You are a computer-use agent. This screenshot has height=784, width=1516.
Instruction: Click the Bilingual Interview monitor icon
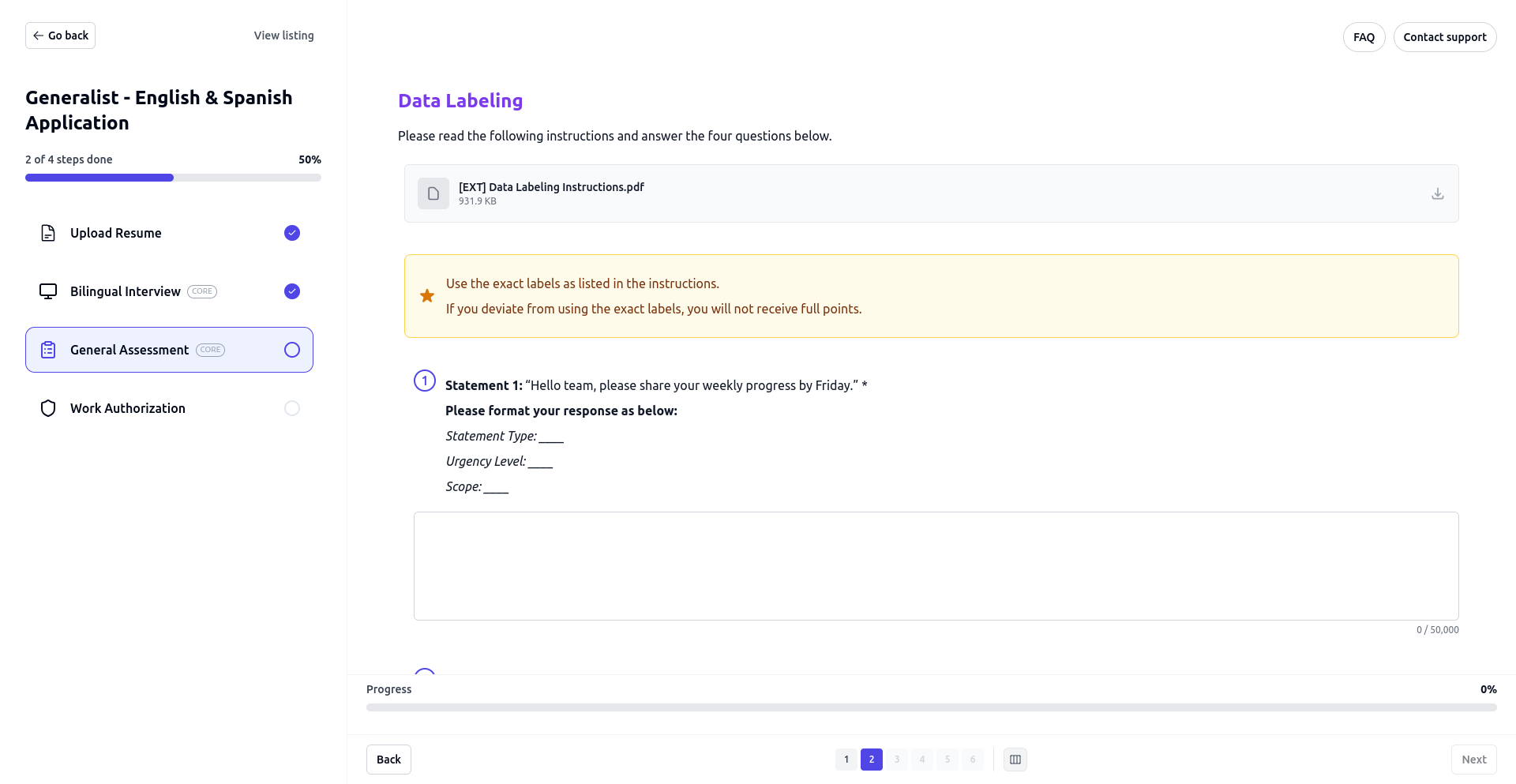pyautogui.click(x=48, y=291)
